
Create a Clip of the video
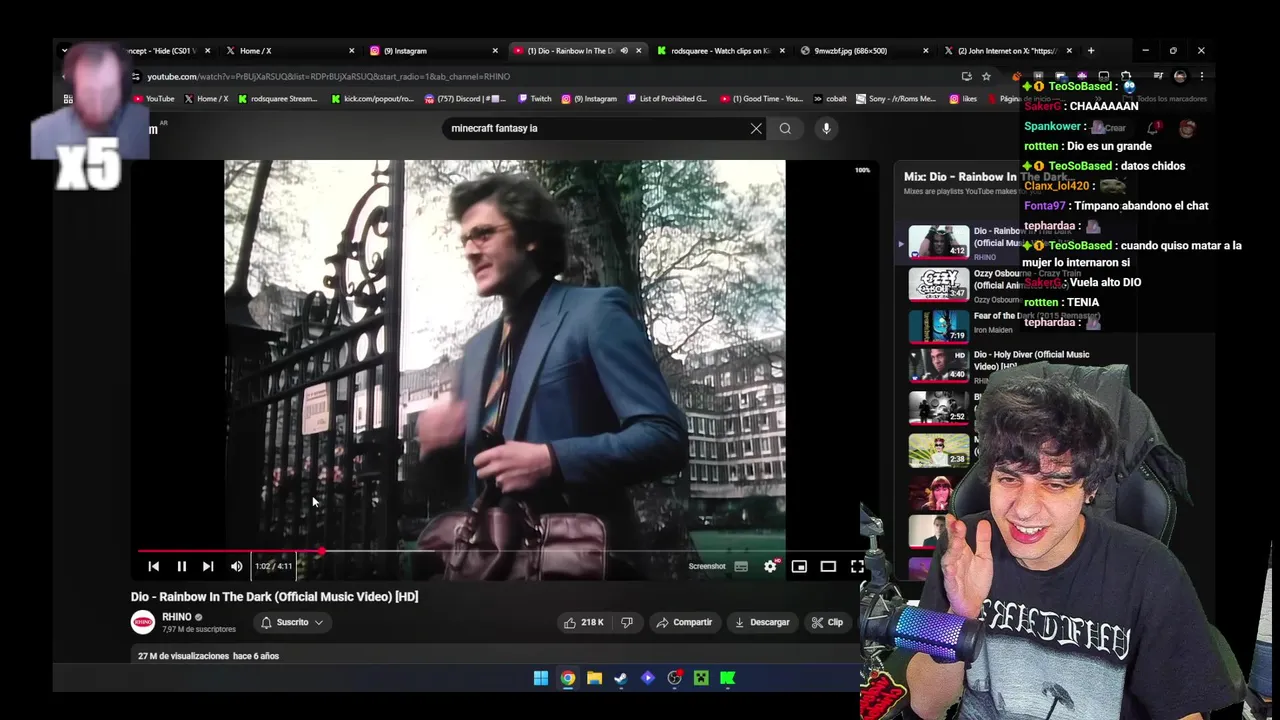827,622
